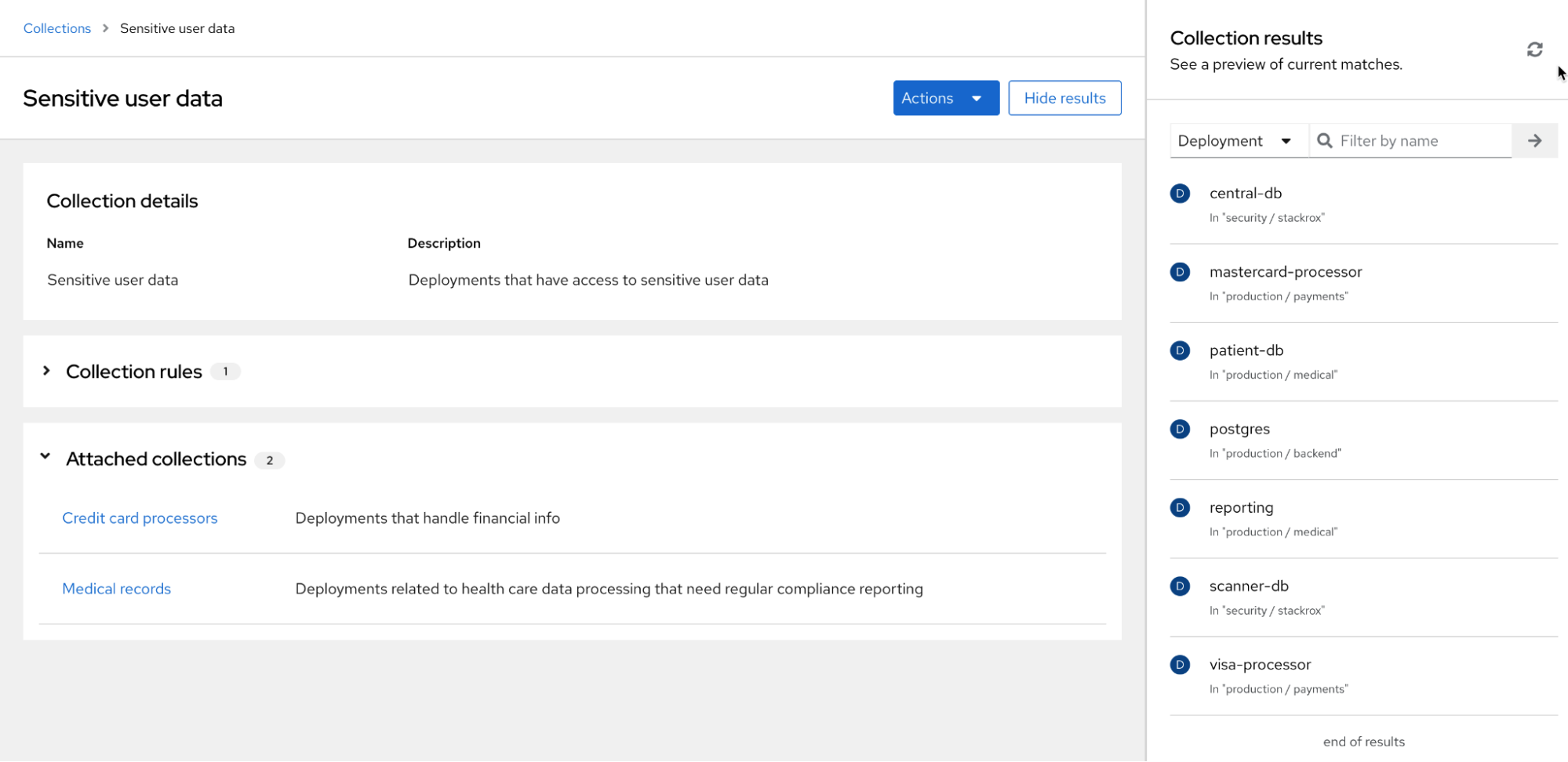Image resolution: width=1568 pixels, height=762 pixels.
Task: Click the refresh icon in Collection results
Action: click(1534, 49)
